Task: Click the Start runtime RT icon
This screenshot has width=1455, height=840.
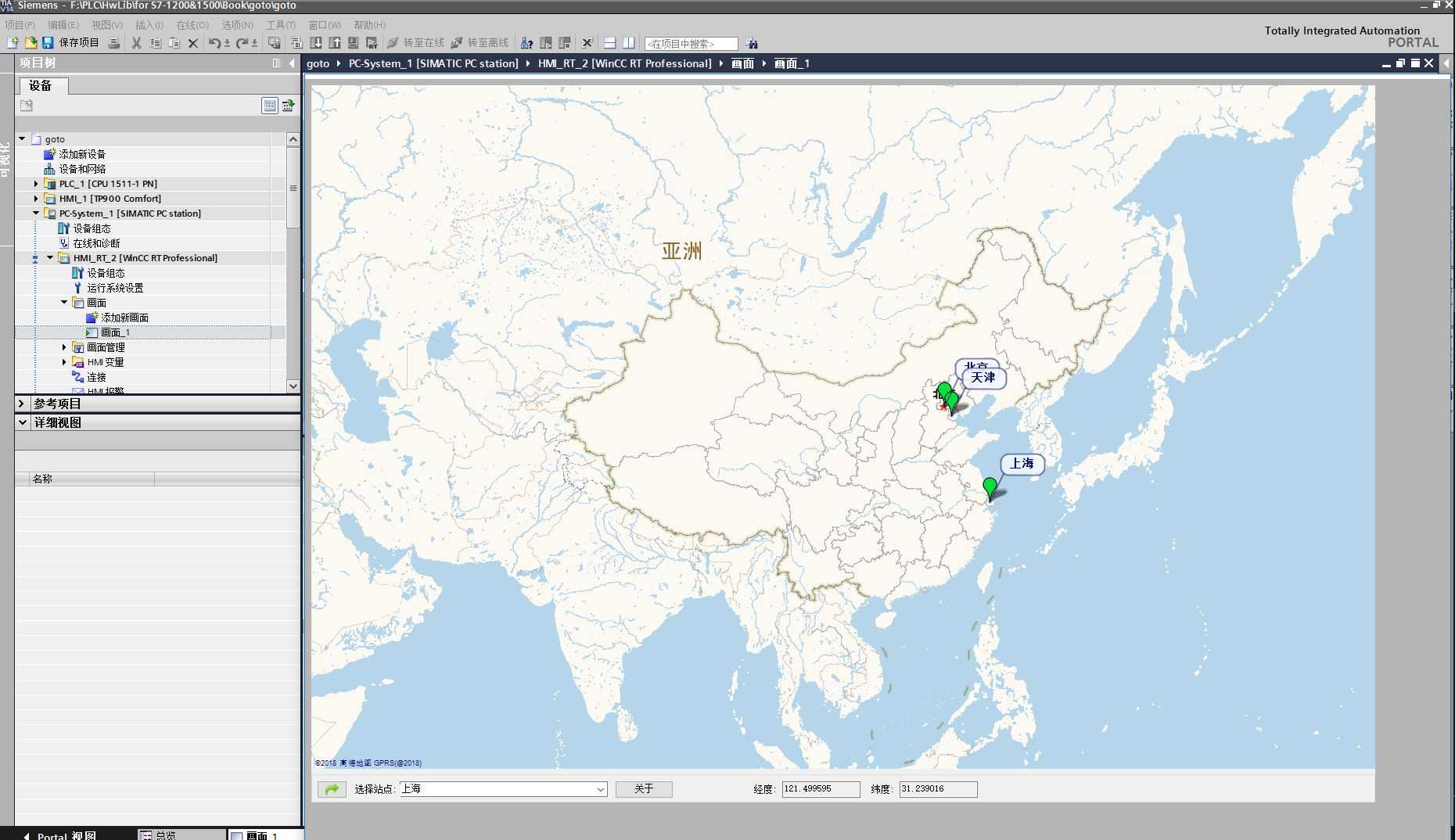Action: 372,43
